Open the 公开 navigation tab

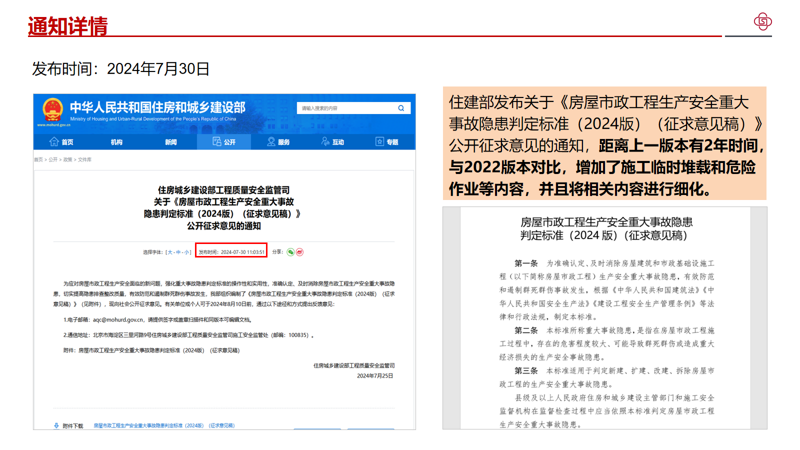click(224, 142)
